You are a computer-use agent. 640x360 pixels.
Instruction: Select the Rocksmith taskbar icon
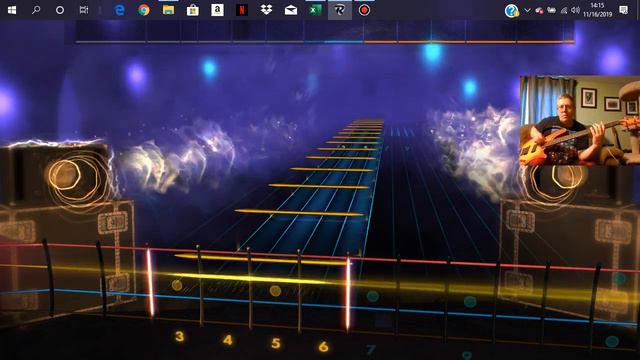340,10
